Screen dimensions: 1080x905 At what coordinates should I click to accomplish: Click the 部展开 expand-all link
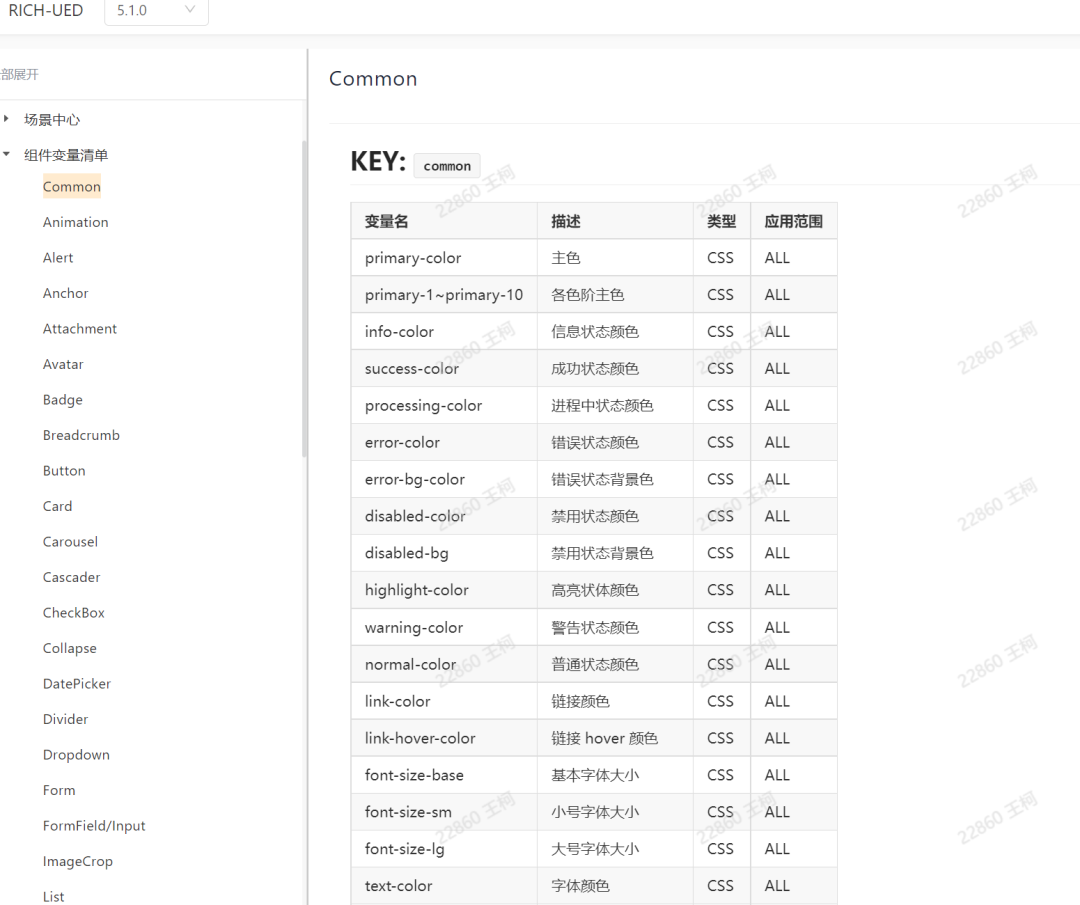click(20, 75)
